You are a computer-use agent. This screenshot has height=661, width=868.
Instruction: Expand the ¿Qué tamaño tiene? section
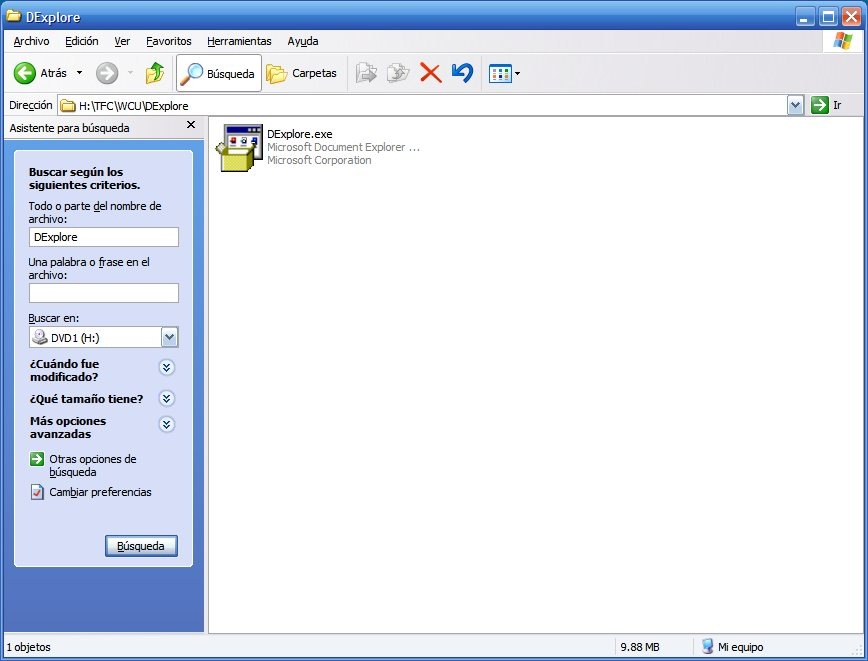point(167,399)
